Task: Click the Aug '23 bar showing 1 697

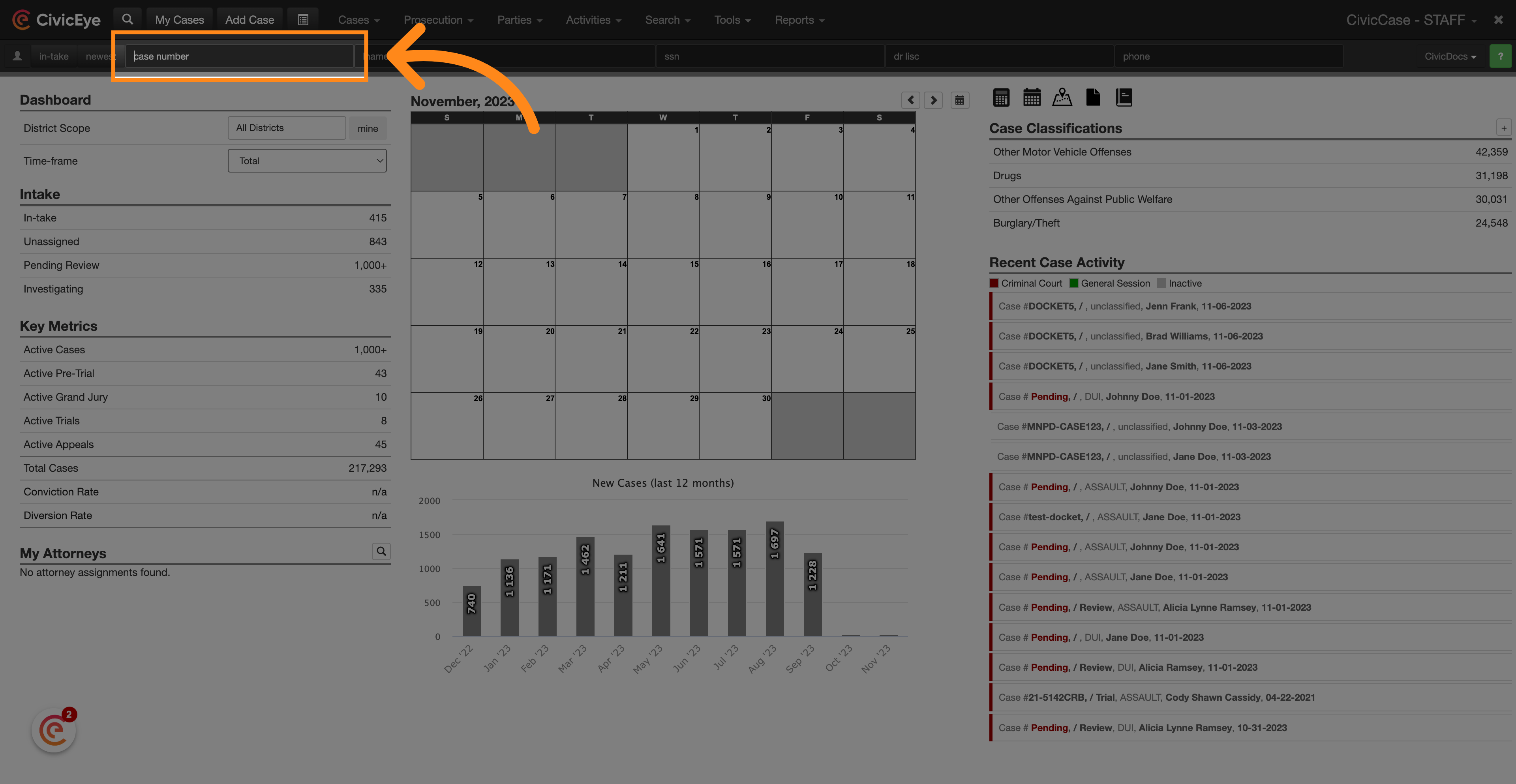Action: click(775, 579)
